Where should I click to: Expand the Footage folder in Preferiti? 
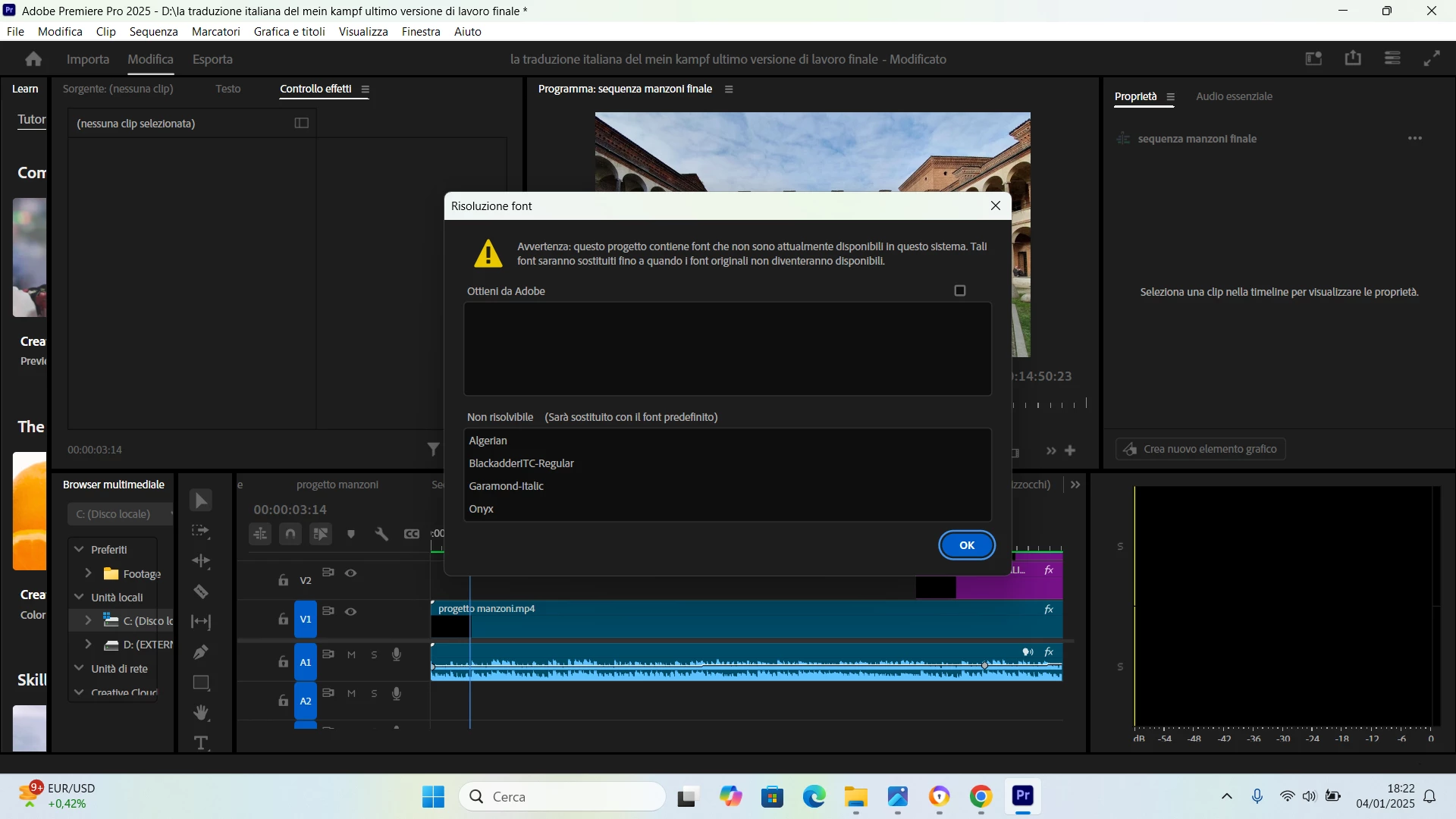click(88, 573)
